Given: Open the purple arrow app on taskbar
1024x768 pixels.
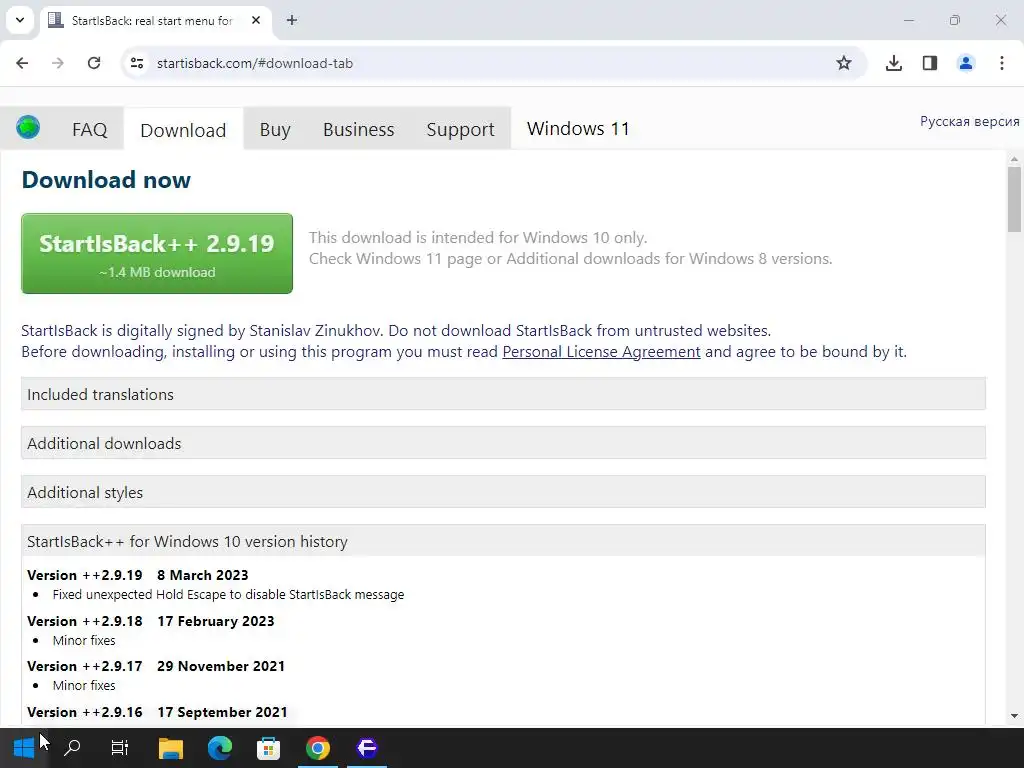Looking at the screenshot, I should [x=367, y=748].
